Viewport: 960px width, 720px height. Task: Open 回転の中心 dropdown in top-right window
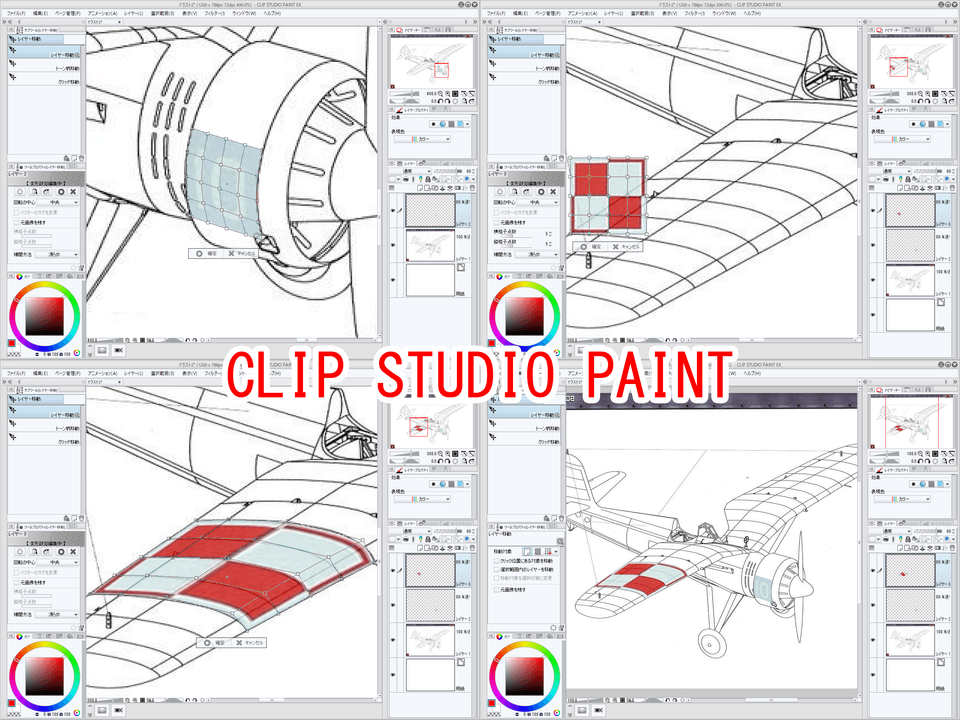[x=538, y=202]
